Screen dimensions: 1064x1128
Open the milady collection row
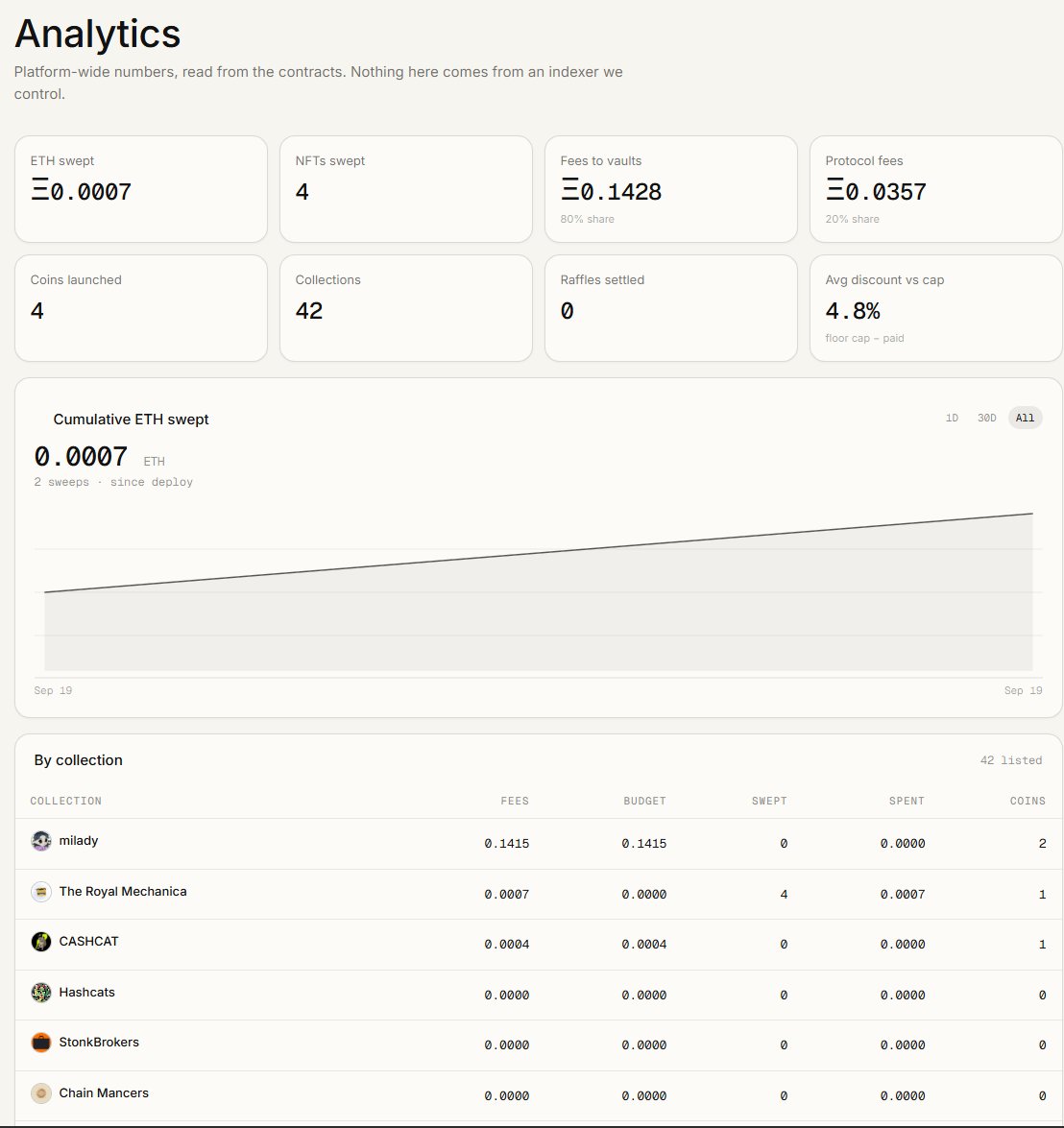tap(539, 843)
